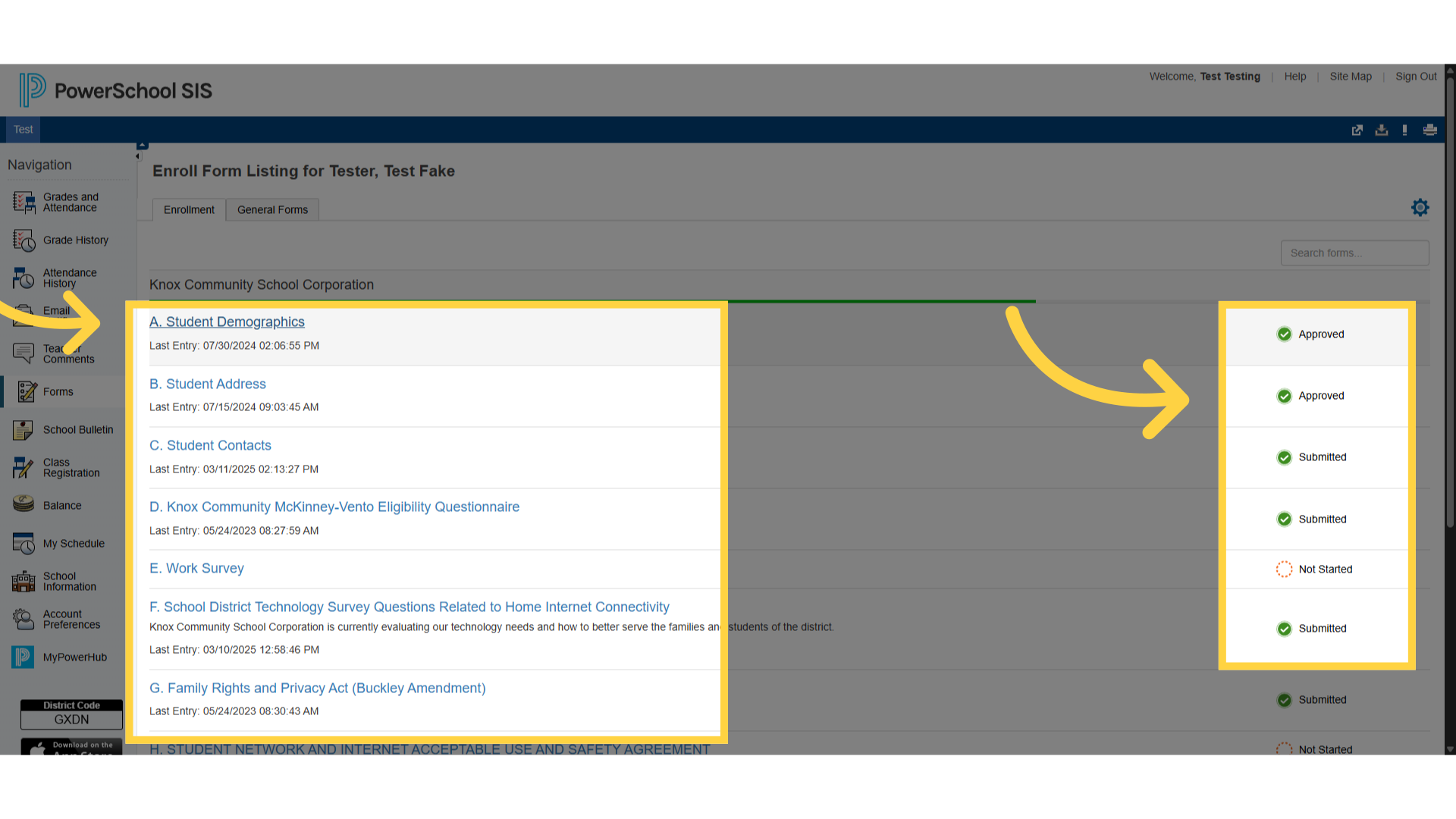1456x819 pixels.
Task: Open F. School District Technology Survey form
Action: [409, 607]
